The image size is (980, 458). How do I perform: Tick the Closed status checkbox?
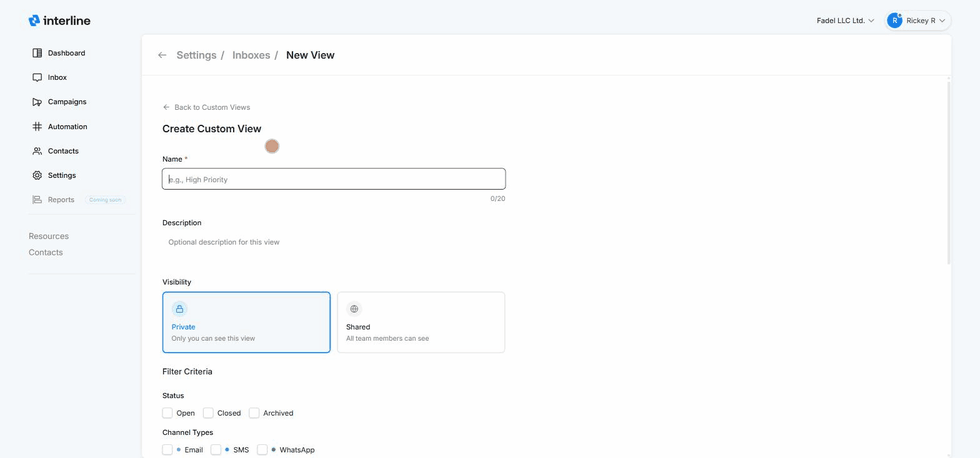click(208, 413)
